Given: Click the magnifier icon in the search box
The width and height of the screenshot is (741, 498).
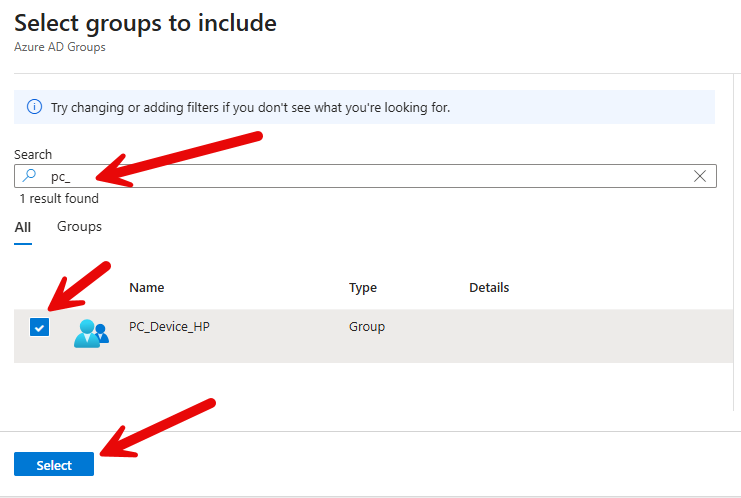Looking at the screenshot, I should [x=30, y=176].
